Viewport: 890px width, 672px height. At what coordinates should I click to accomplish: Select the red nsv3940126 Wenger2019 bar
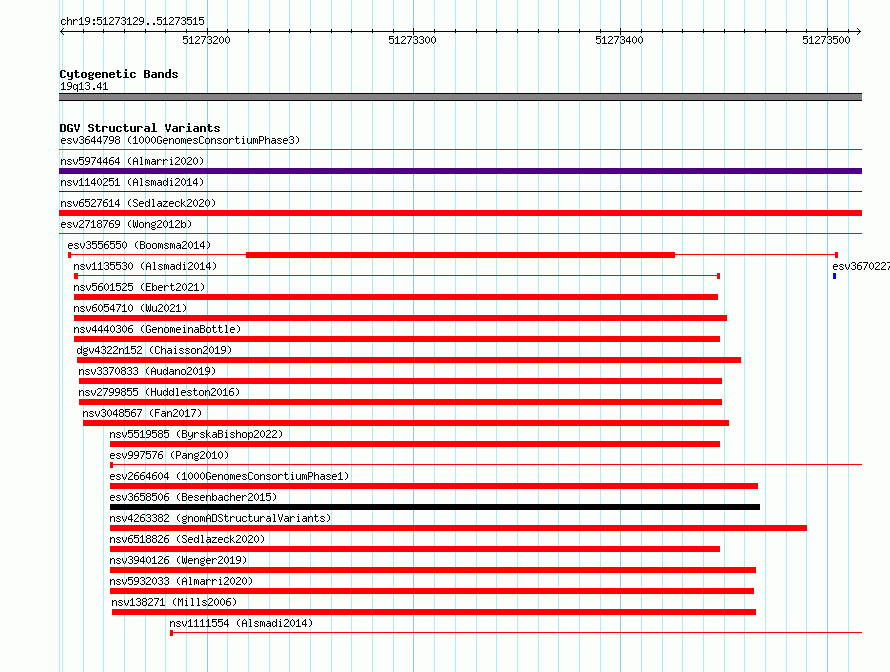(x=433, y=570)
